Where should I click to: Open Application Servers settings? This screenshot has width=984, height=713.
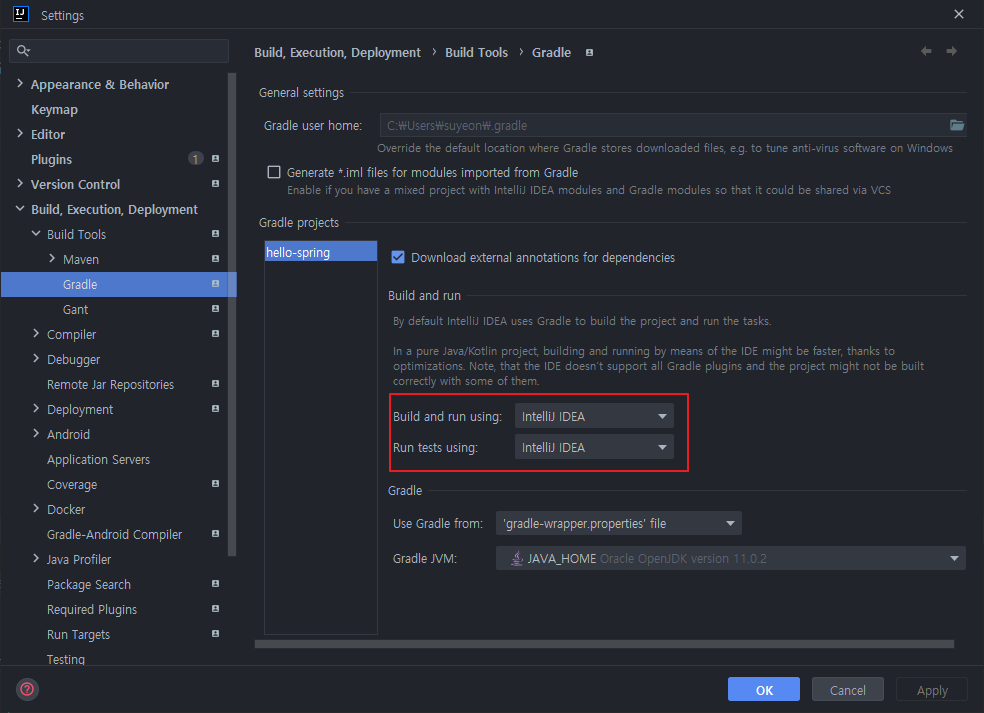(99, 459)
